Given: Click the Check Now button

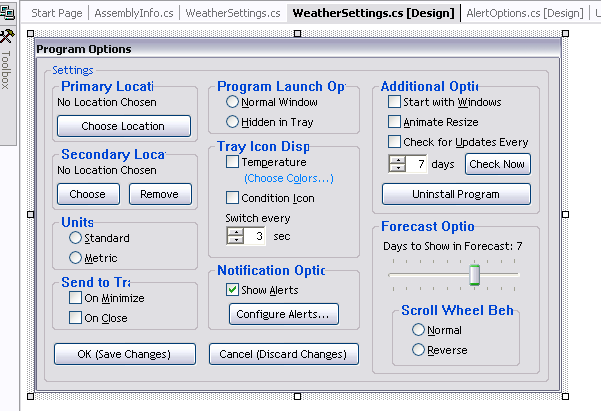Looking at the screenshot, I should [x=498, y=164].
